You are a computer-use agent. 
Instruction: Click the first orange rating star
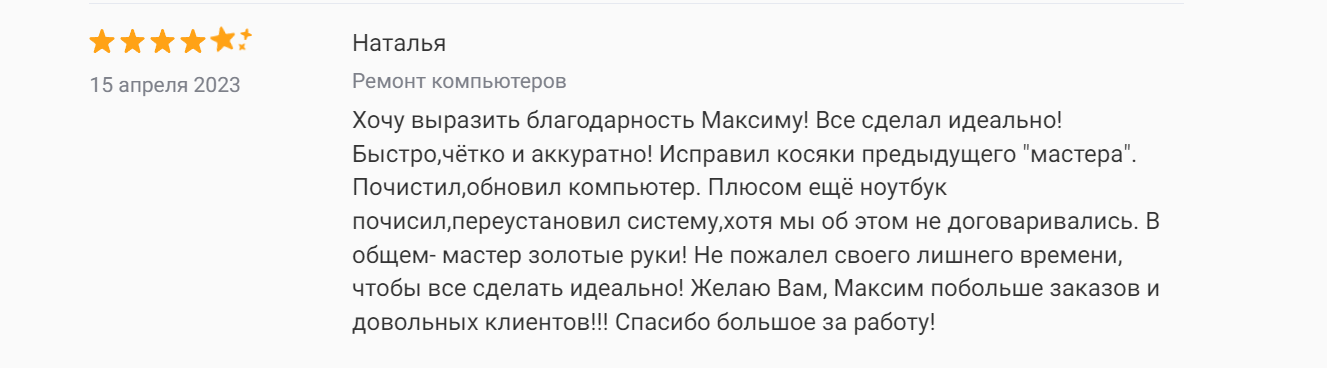102,42
